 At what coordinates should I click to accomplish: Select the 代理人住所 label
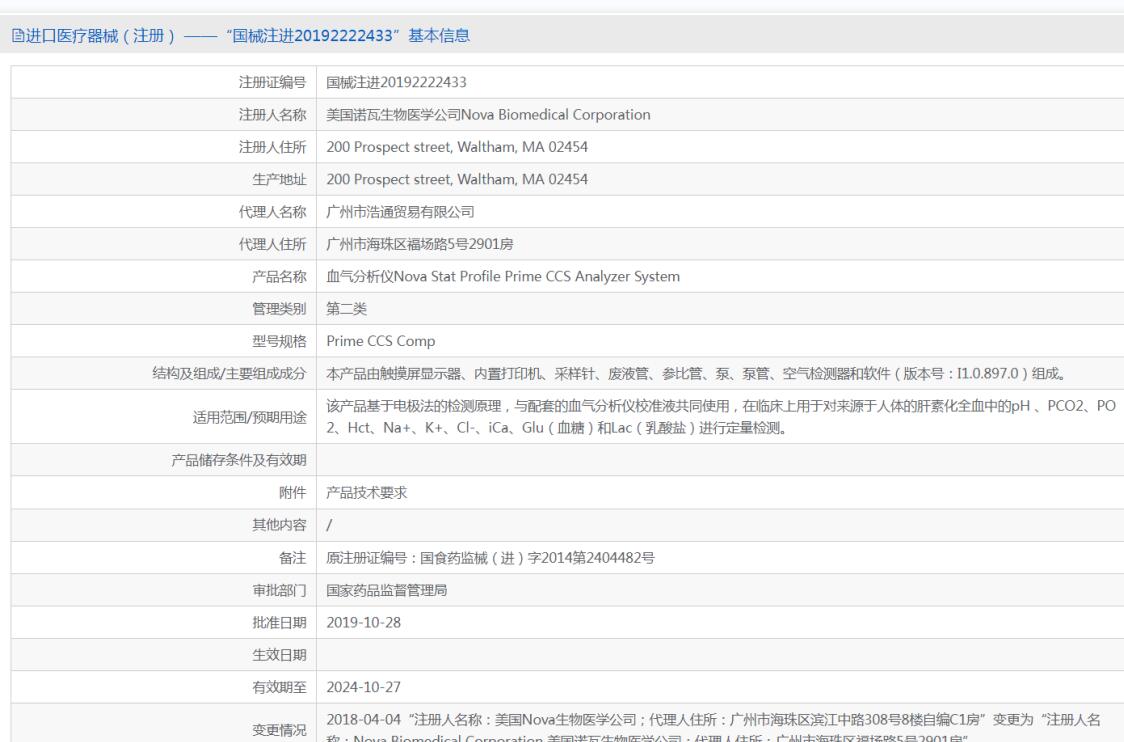click(x=272, y=244)
